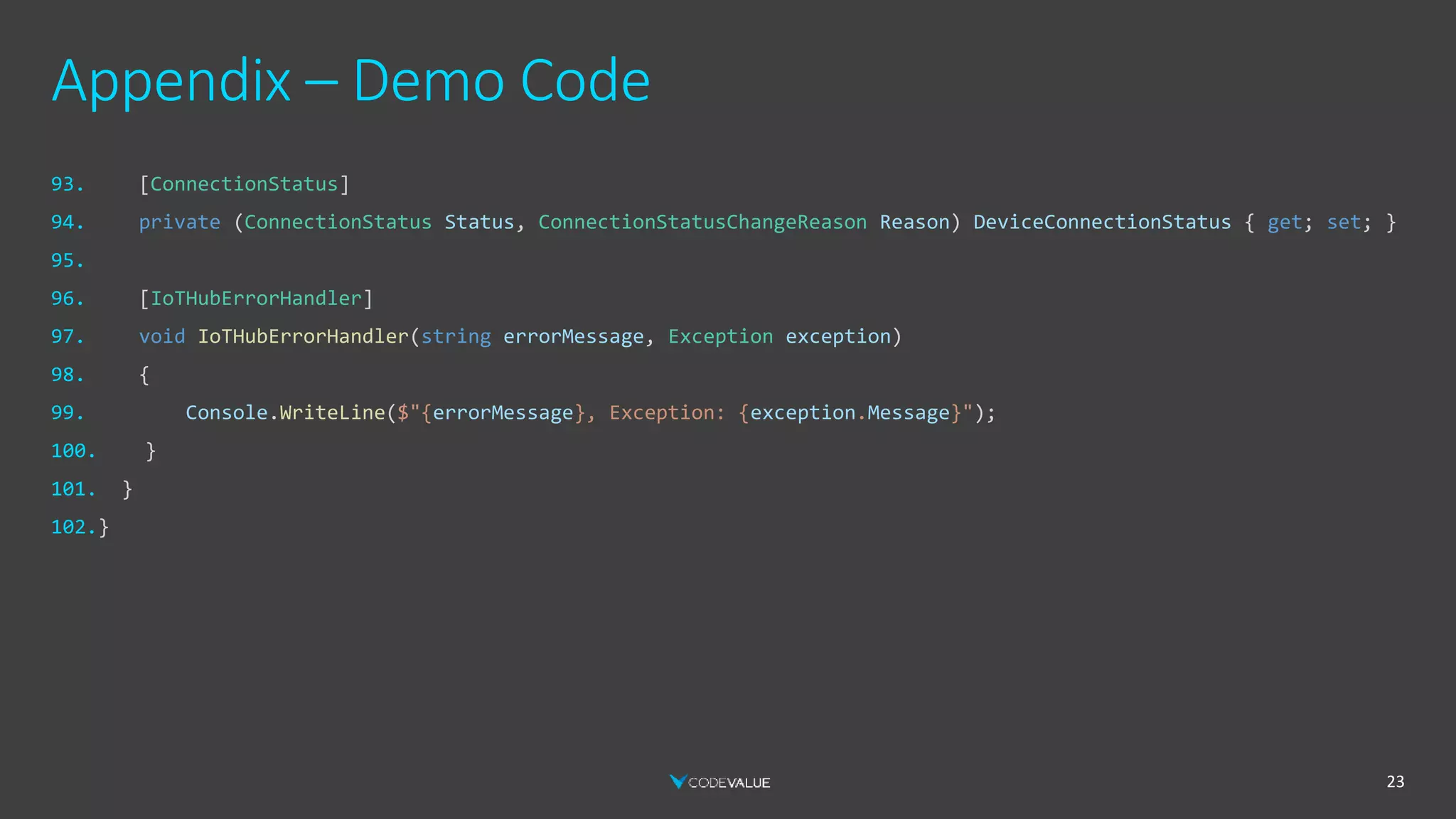Click the slide number 23
1456x819 pixels.
(1395, 781)
